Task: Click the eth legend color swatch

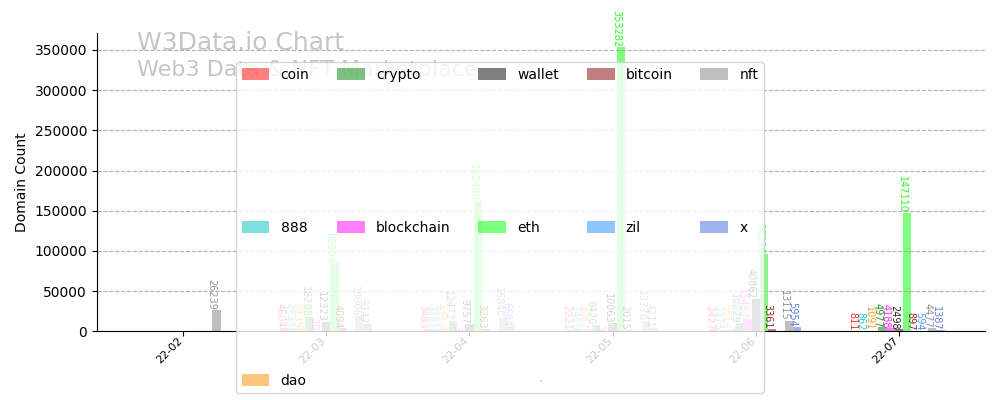Action: pos(492,227)
